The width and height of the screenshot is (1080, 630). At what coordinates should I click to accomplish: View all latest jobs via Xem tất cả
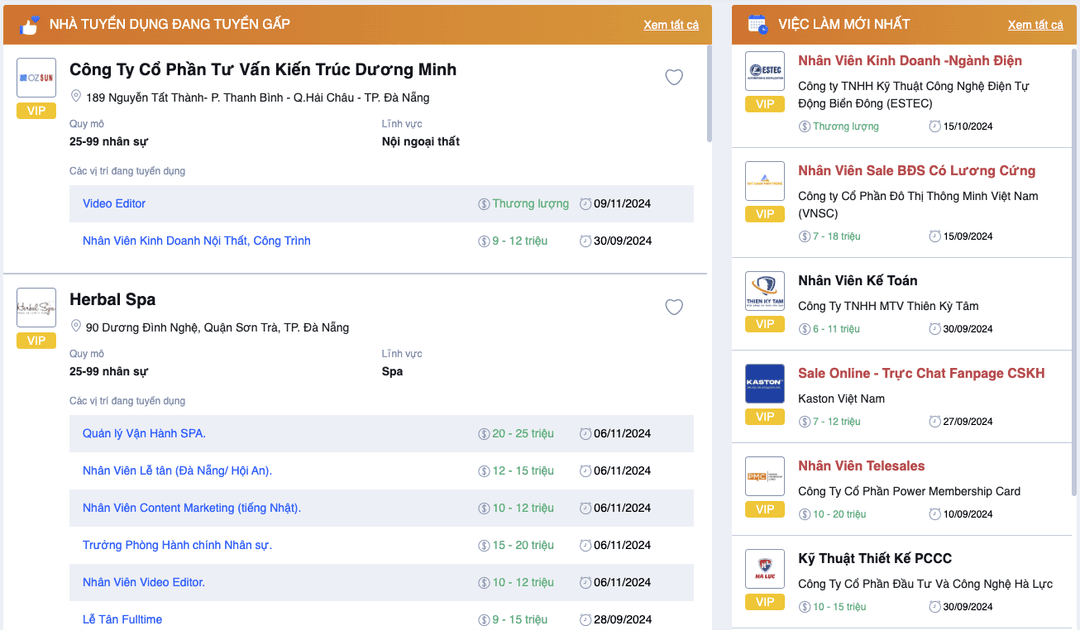(x=1035, y=25)
